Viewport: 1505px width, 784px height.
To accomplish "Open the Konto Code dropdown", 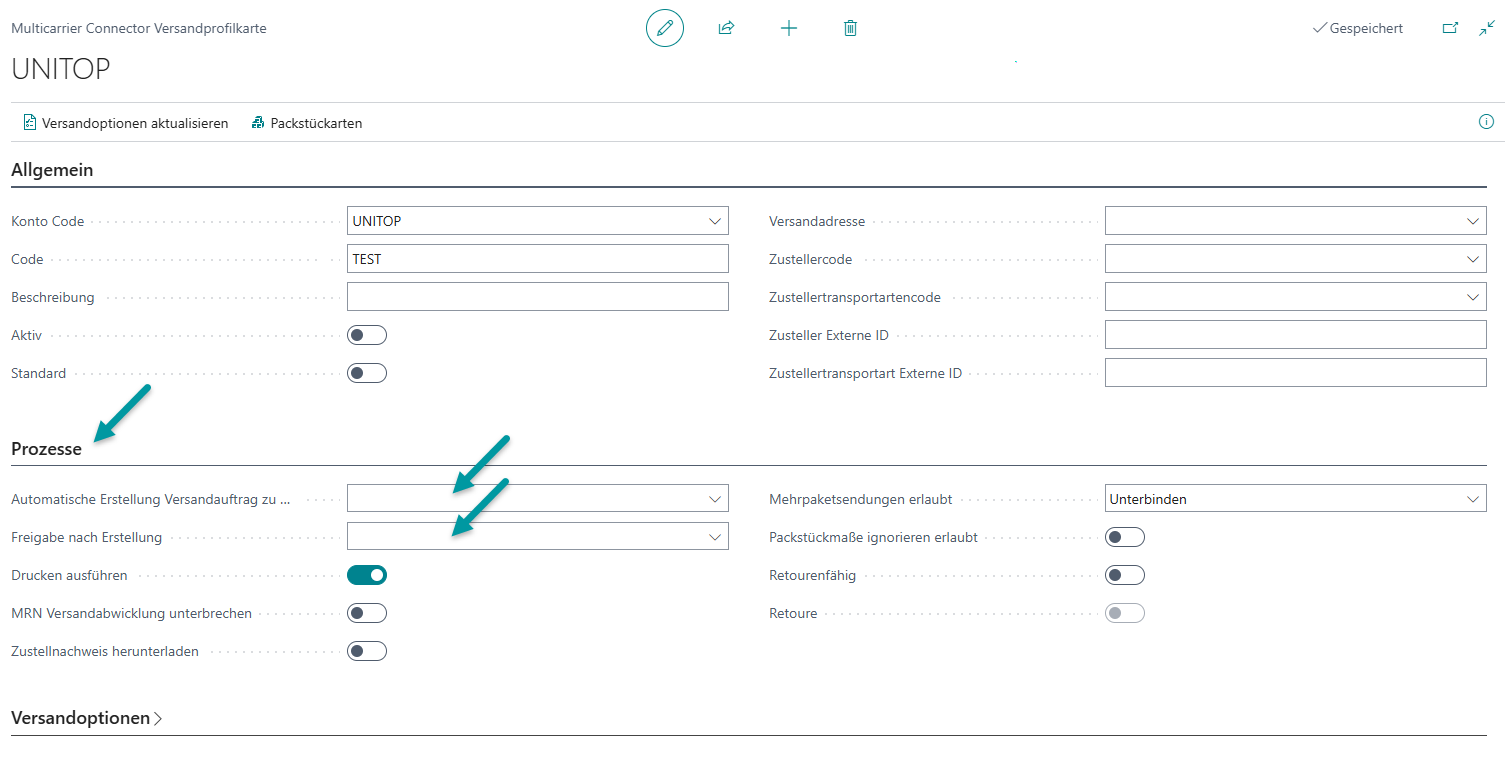I will [715, 221].
